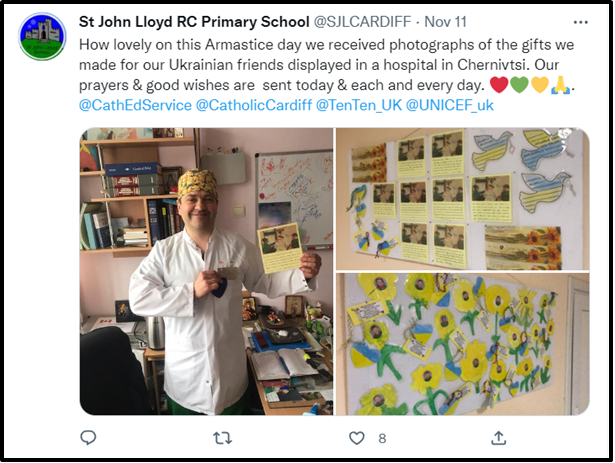The height and width of the screenshot is (463, 615).
Task: Follow the @TenTen_UK mention link
Action: point(359,105)
